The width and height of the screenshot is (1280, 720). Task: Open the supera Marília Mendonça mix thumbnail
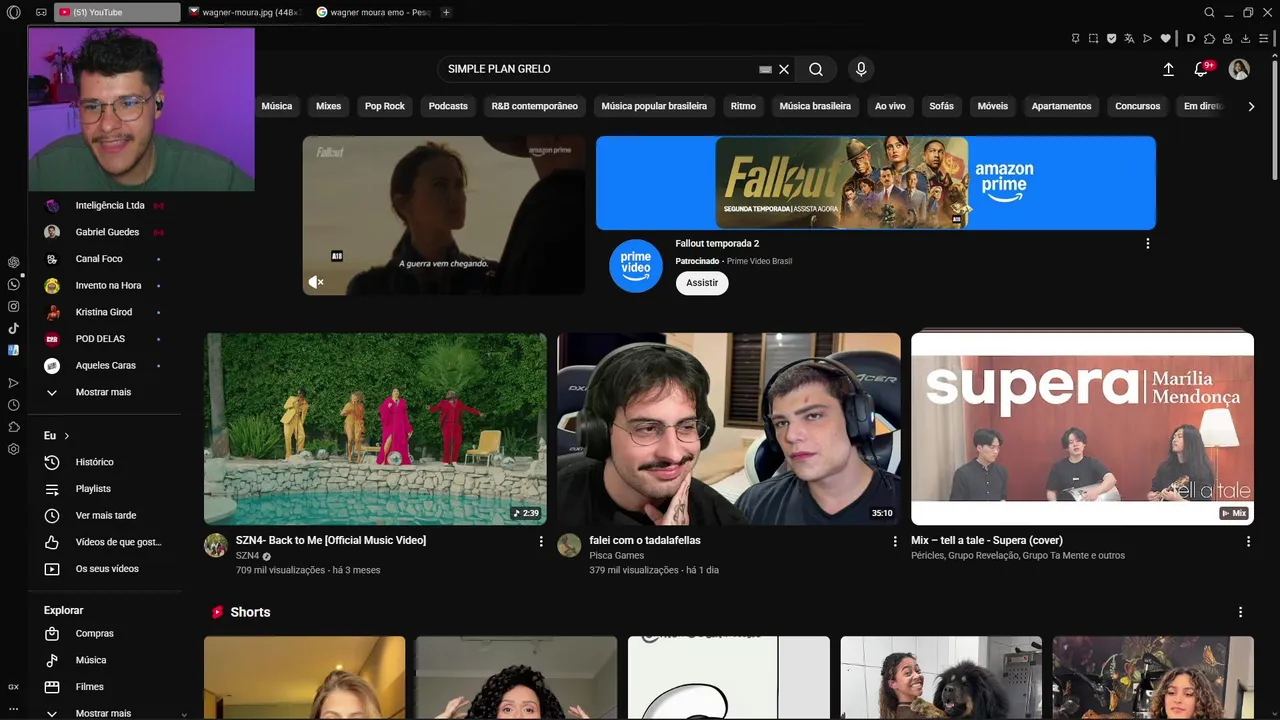(1082, 429)
